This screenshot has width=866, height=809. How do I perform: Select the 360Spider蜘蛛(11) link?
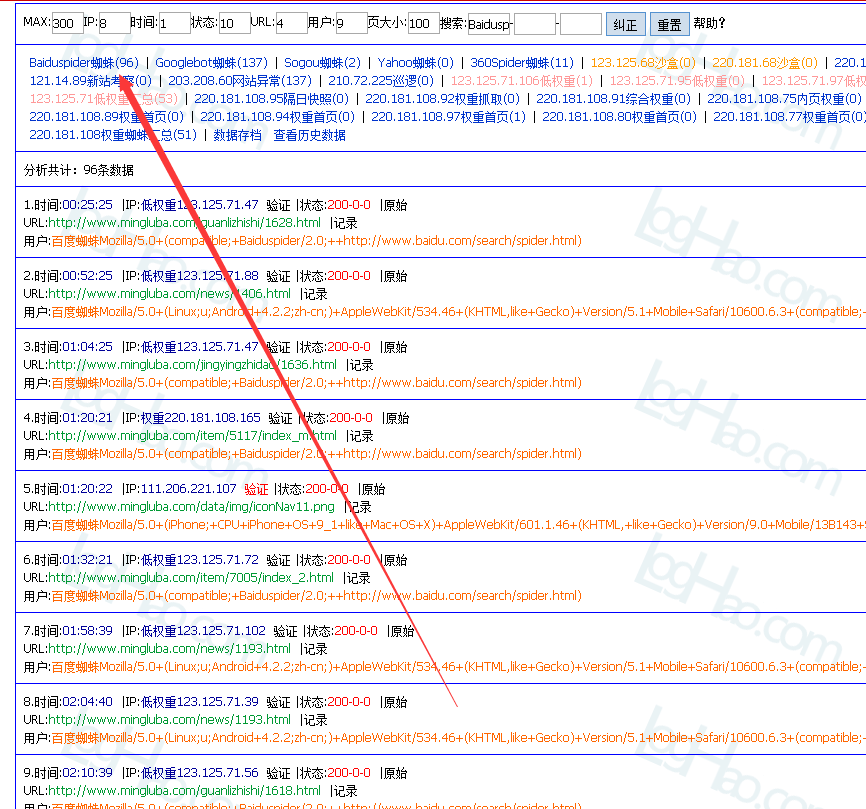pyautogui.click(x=522, y=62)
